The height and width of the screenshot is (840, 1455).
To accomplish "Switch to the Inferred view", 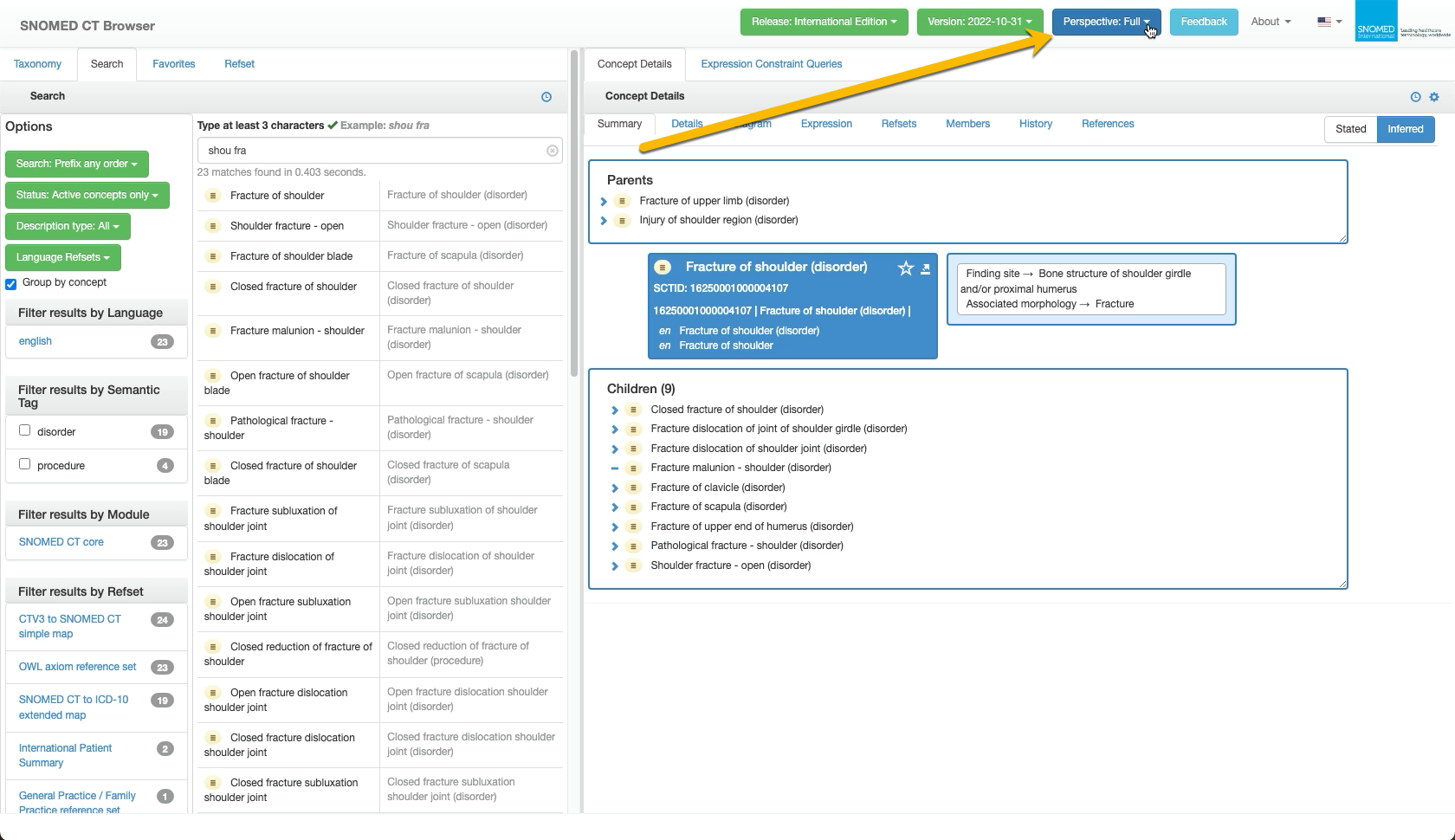I will click(1405, 129).
